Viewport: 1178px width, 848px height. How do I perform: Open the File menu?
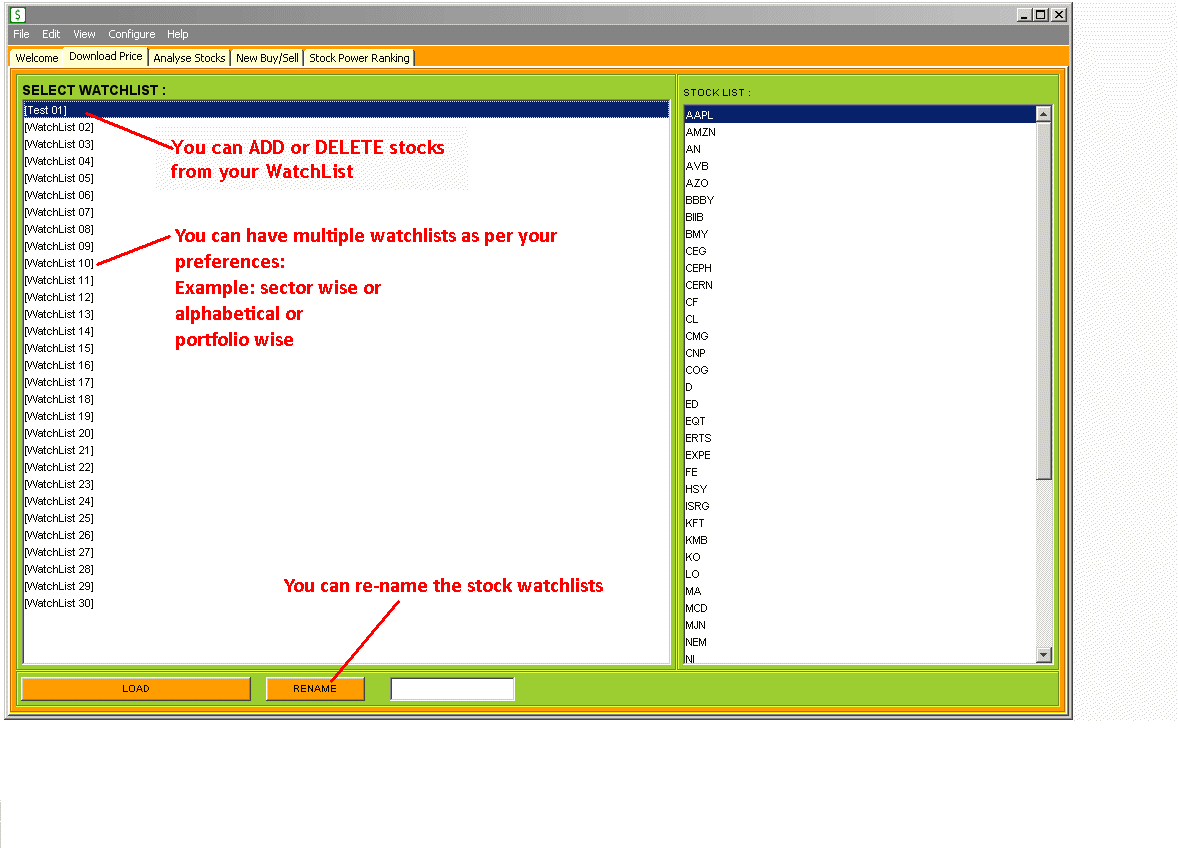[x=21, y=34]
